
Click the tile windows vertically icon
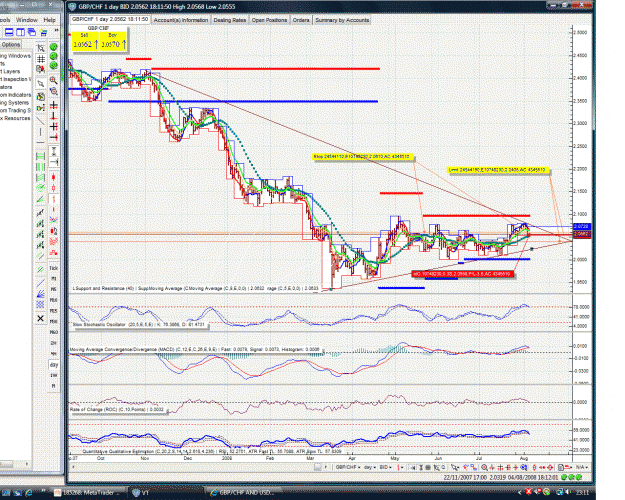20,32
